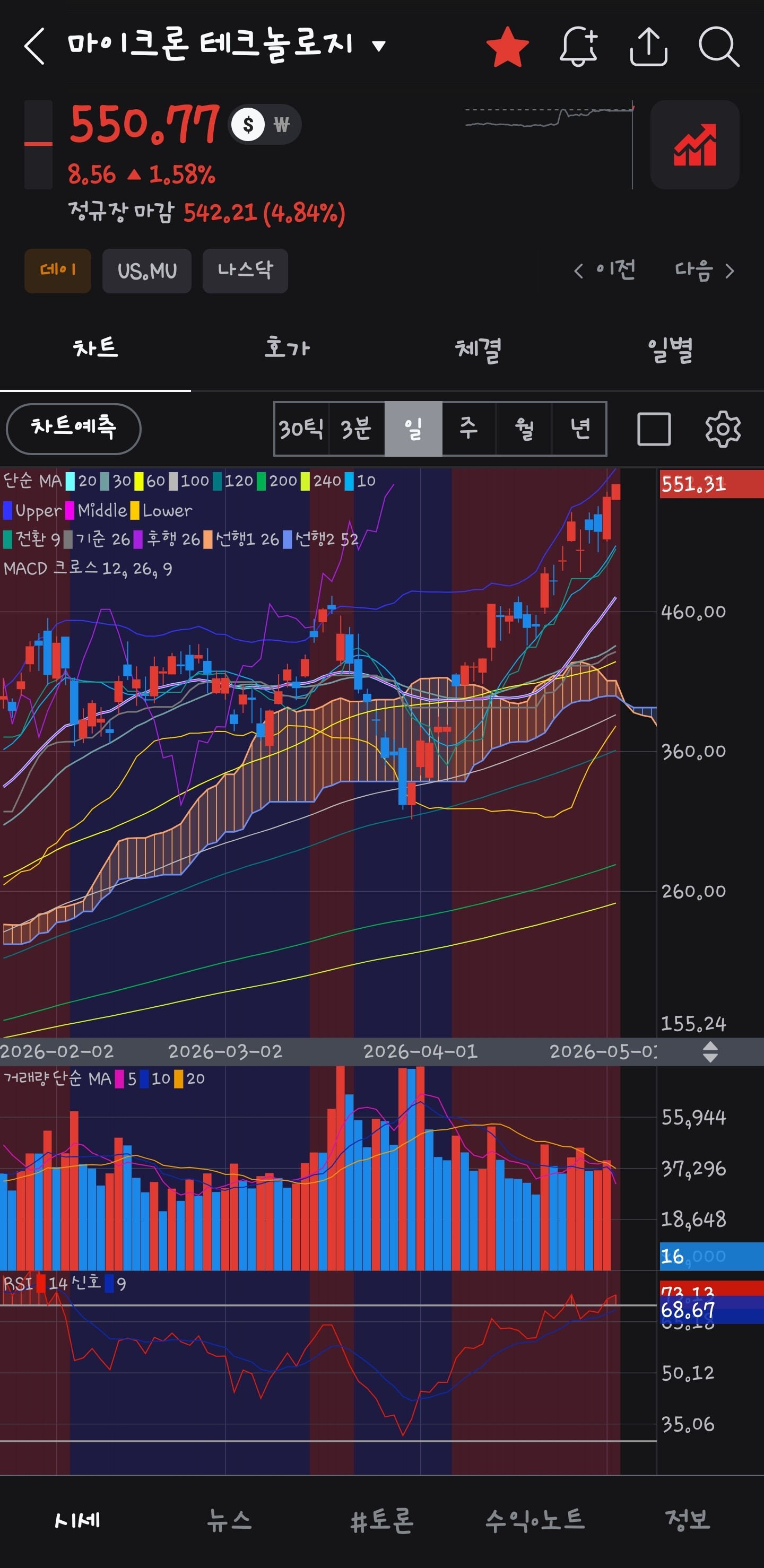Switch to the 호가 tab
Screen dimensions: 764x1568
[286, 349]
